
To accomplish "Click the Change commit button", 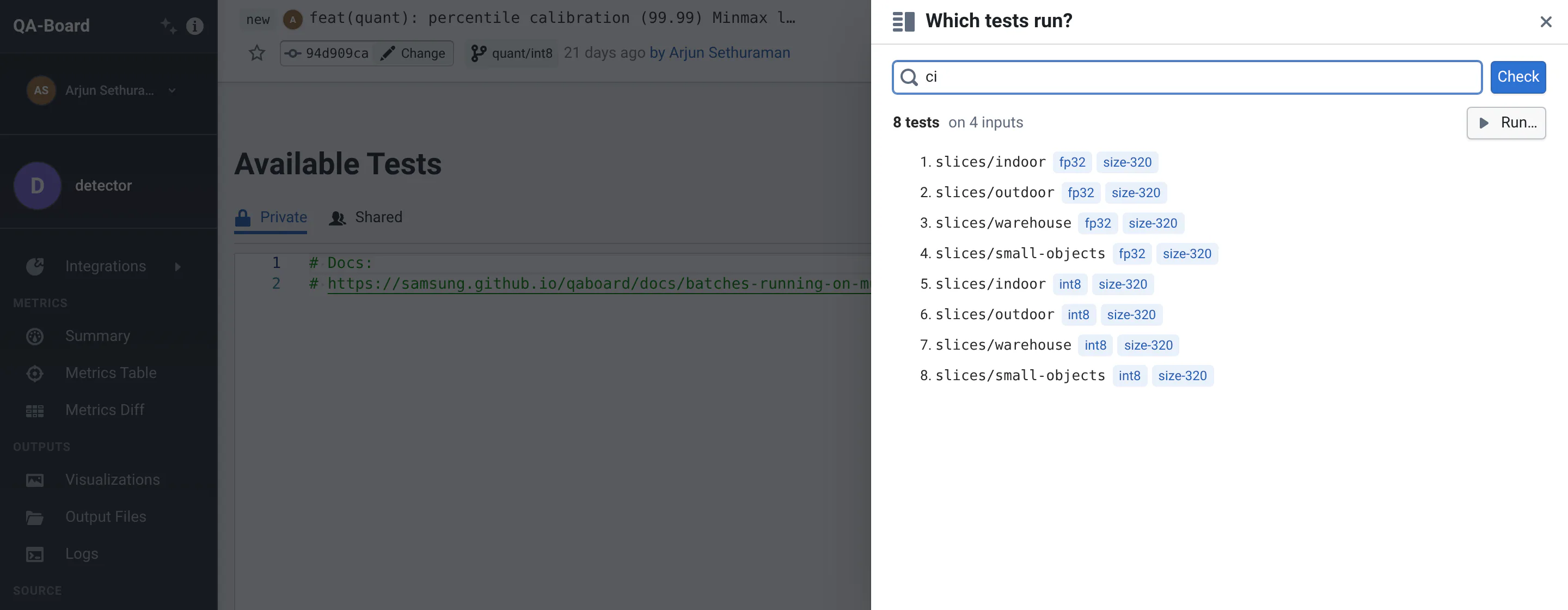I will 413,53.
